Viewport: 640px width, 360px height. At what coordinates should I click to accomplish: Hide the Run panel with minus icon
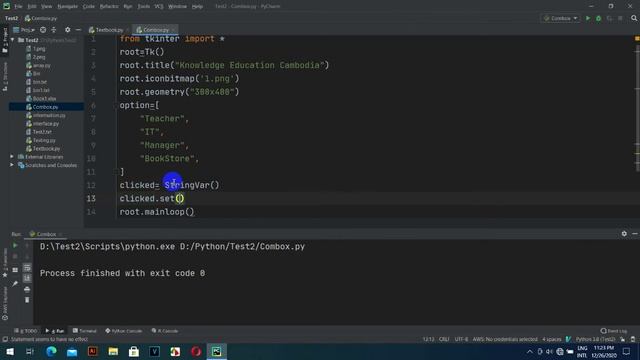[x=635, y=233]
